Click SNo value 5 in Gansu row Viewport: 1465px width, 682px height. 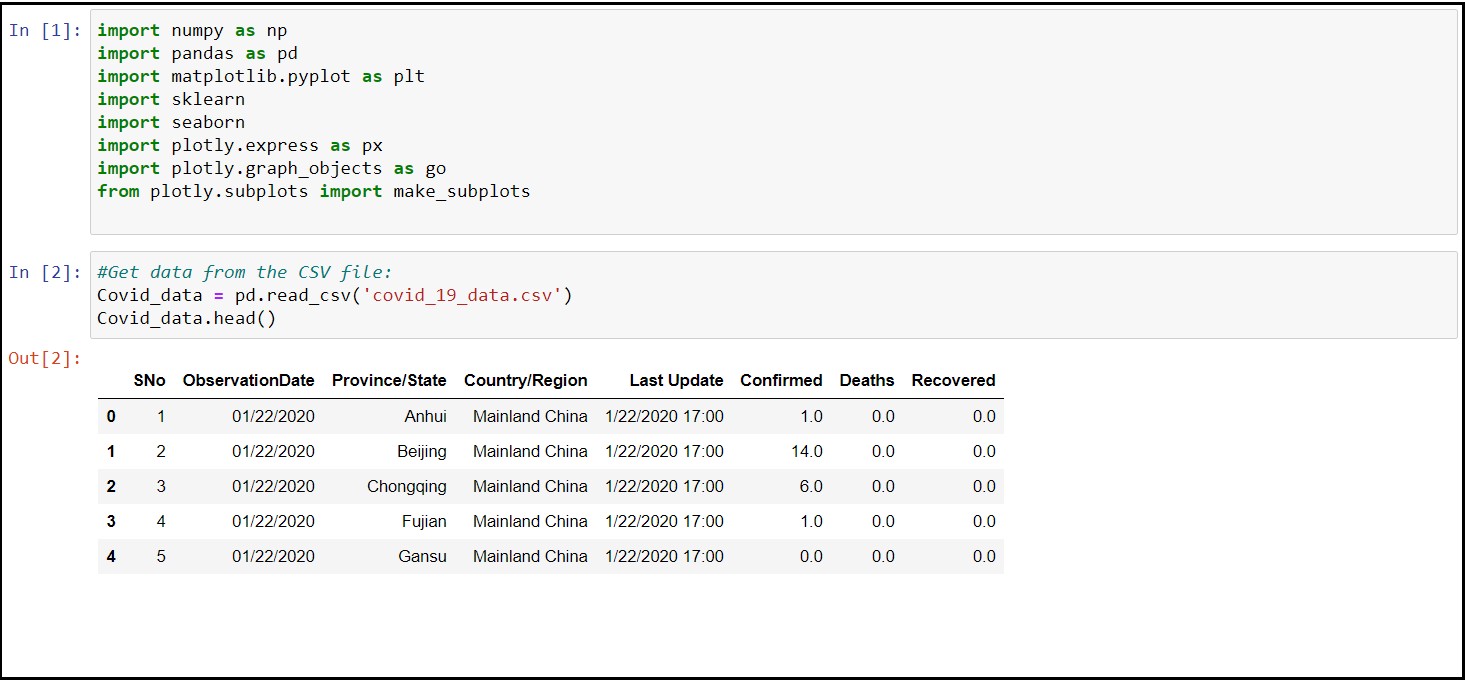[161, 556]
